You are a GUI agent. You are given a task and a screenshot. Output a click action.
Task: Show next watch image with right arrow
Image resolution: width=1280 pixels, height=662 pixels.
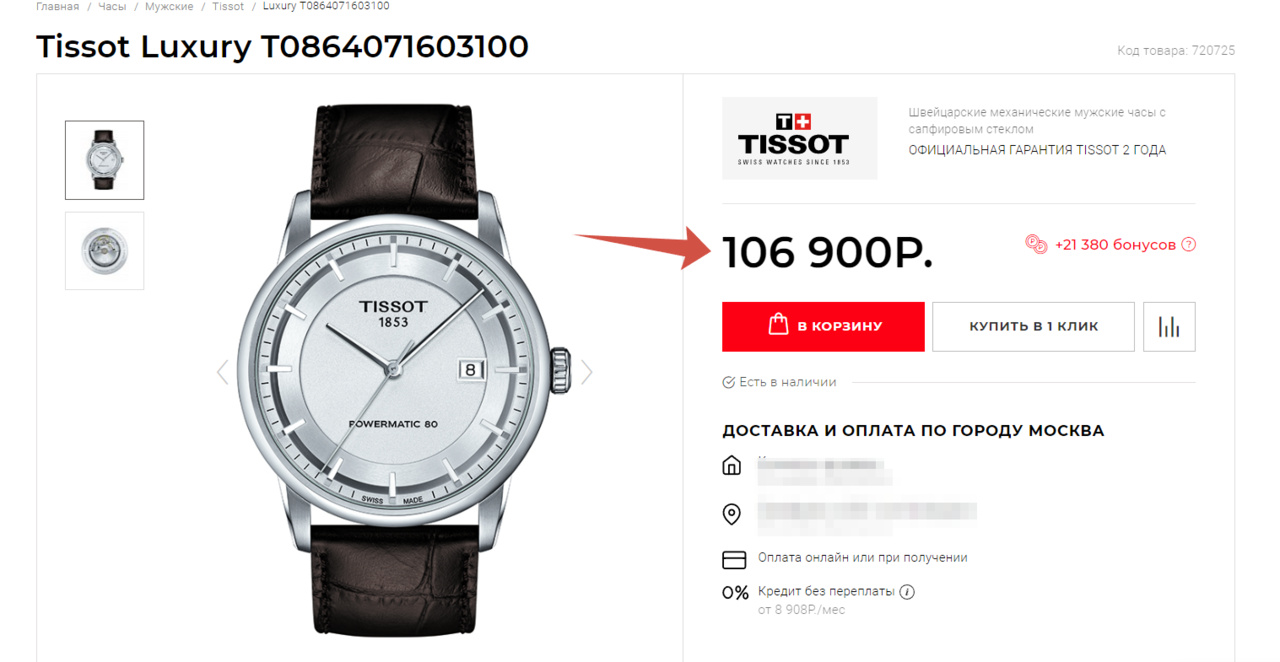click(587, 372)
